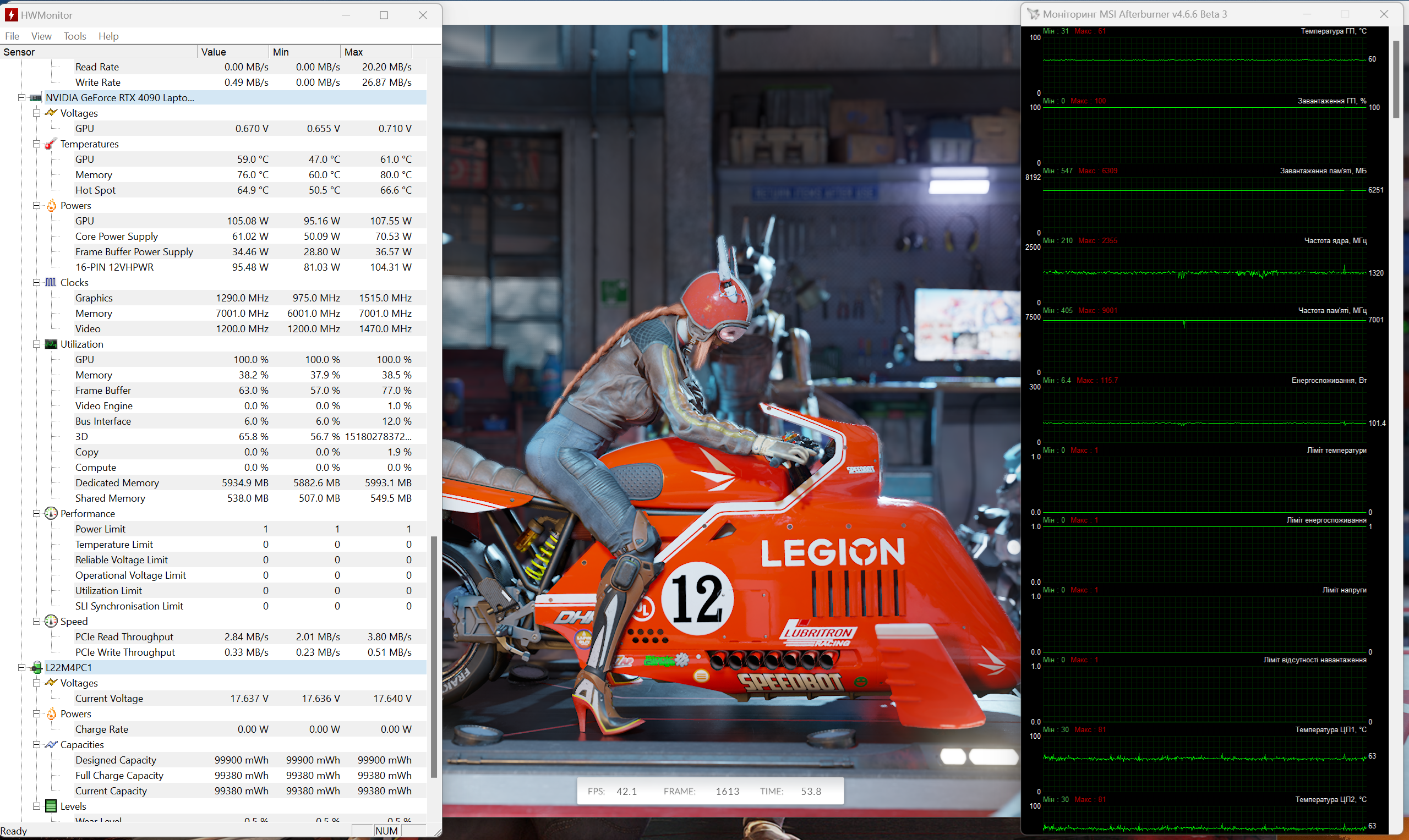
Task: Click the Voltages section icon under the GPU
Action: click(52, 113)
